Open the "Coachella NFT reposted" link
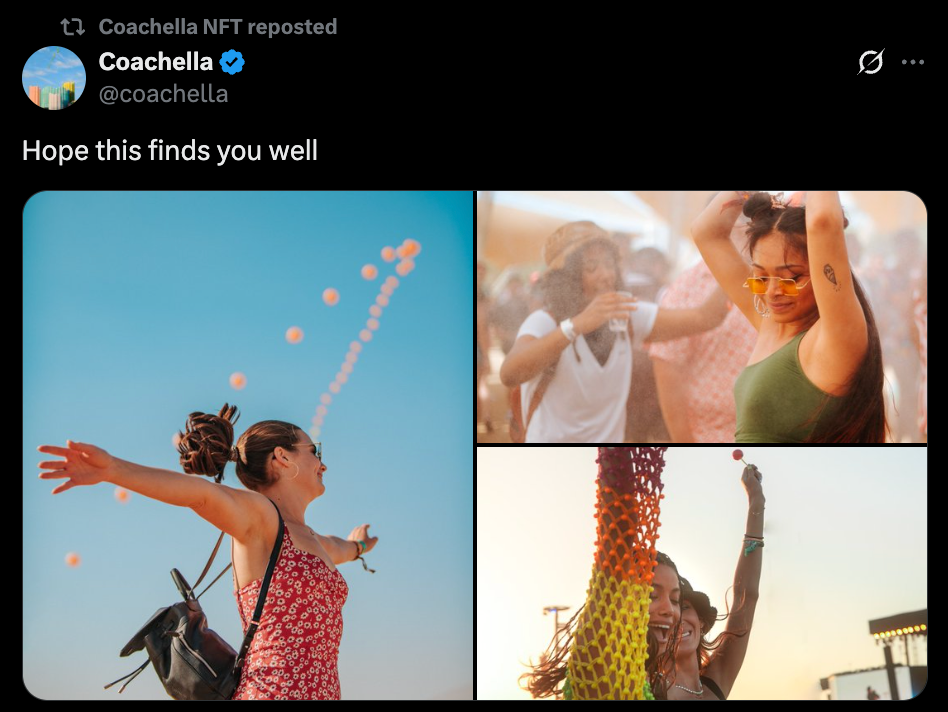The width and height of the screenshot is (948, 712). [218, 27]
